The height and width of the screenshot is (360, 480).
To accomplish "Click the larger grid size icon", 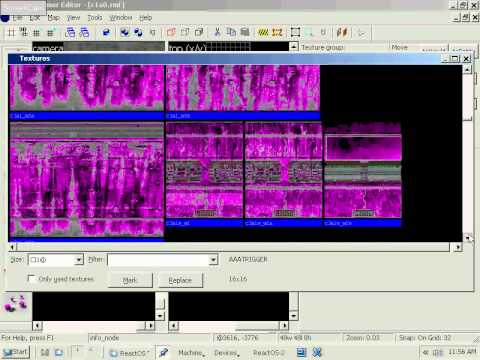I will coord(50,32).
